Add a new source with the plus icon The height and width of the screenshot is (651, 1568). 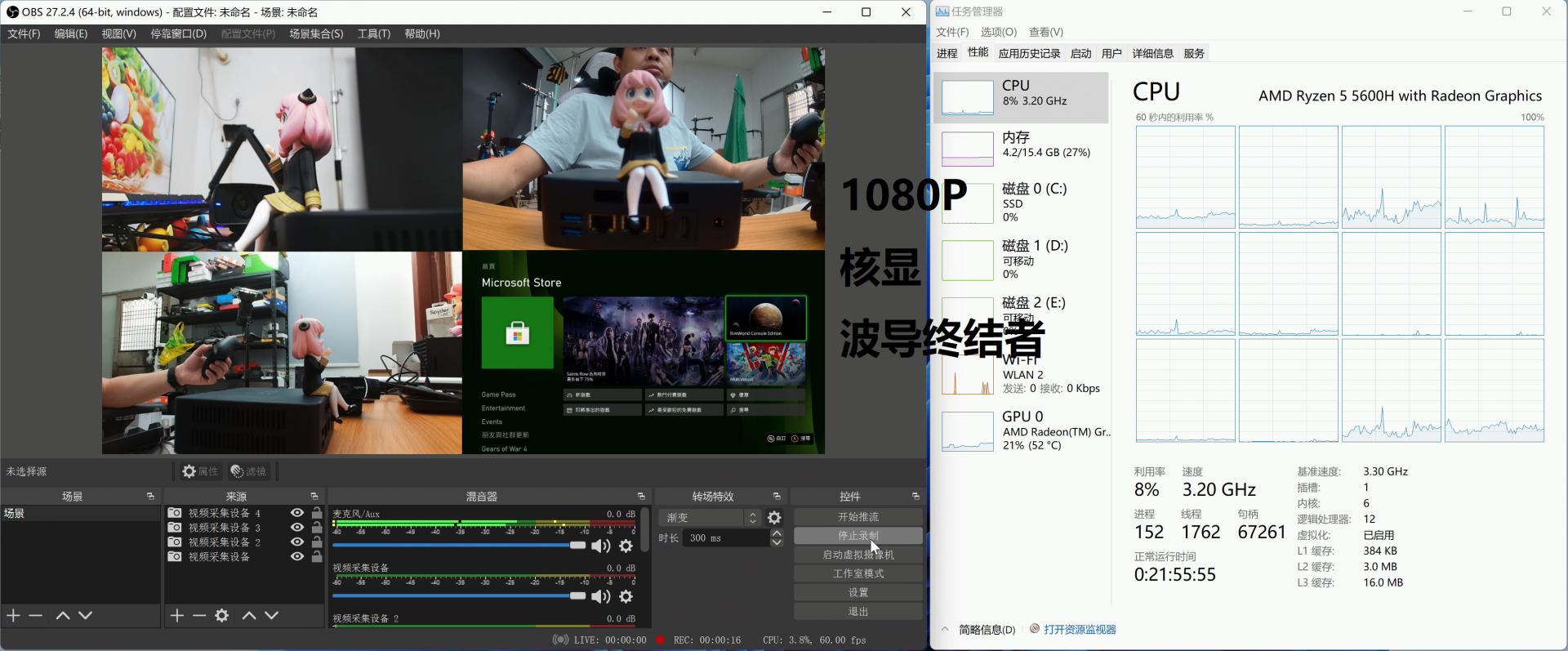(x=176, y=615)
